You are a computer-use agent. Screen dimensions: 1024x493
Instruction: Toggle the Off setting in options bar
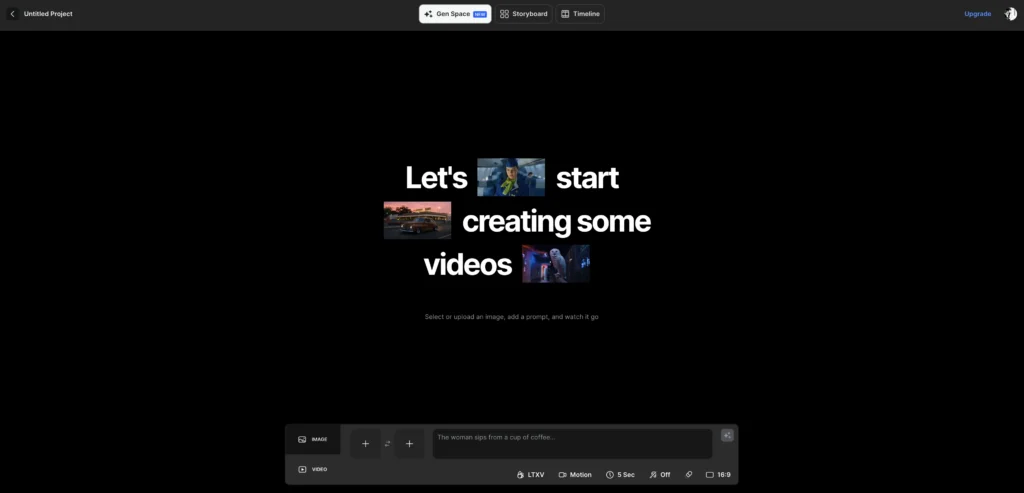(x=659, y=475)
